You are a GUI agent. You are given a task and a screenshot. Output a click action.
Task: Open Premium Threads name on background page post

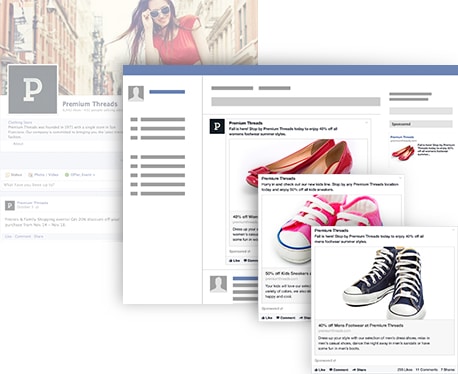tap(32, 203)
